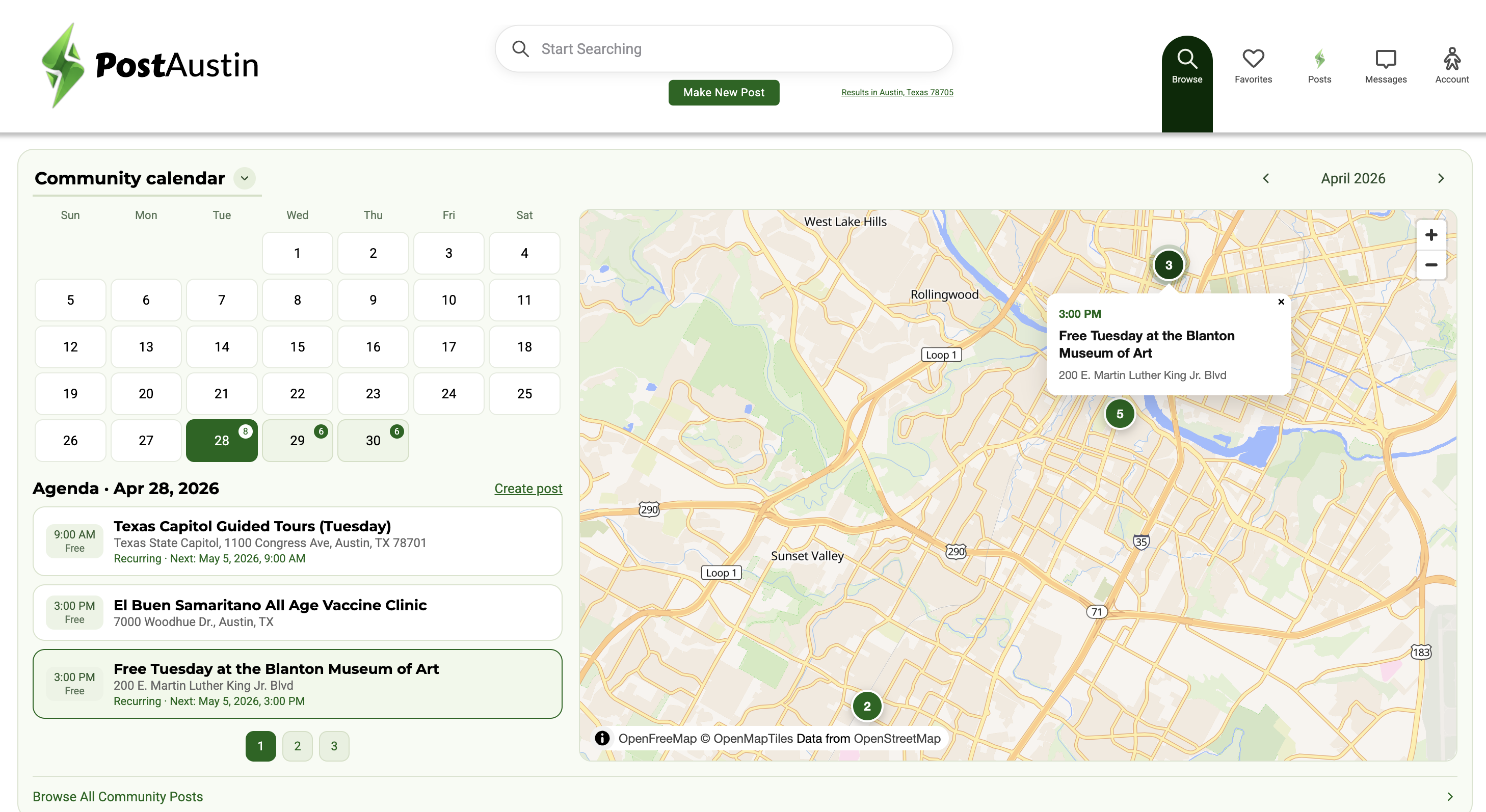Screen dimensions: 1486x812
Task: Go to agenda page 2
Action: pyautogui.click(x=297, y=746)
